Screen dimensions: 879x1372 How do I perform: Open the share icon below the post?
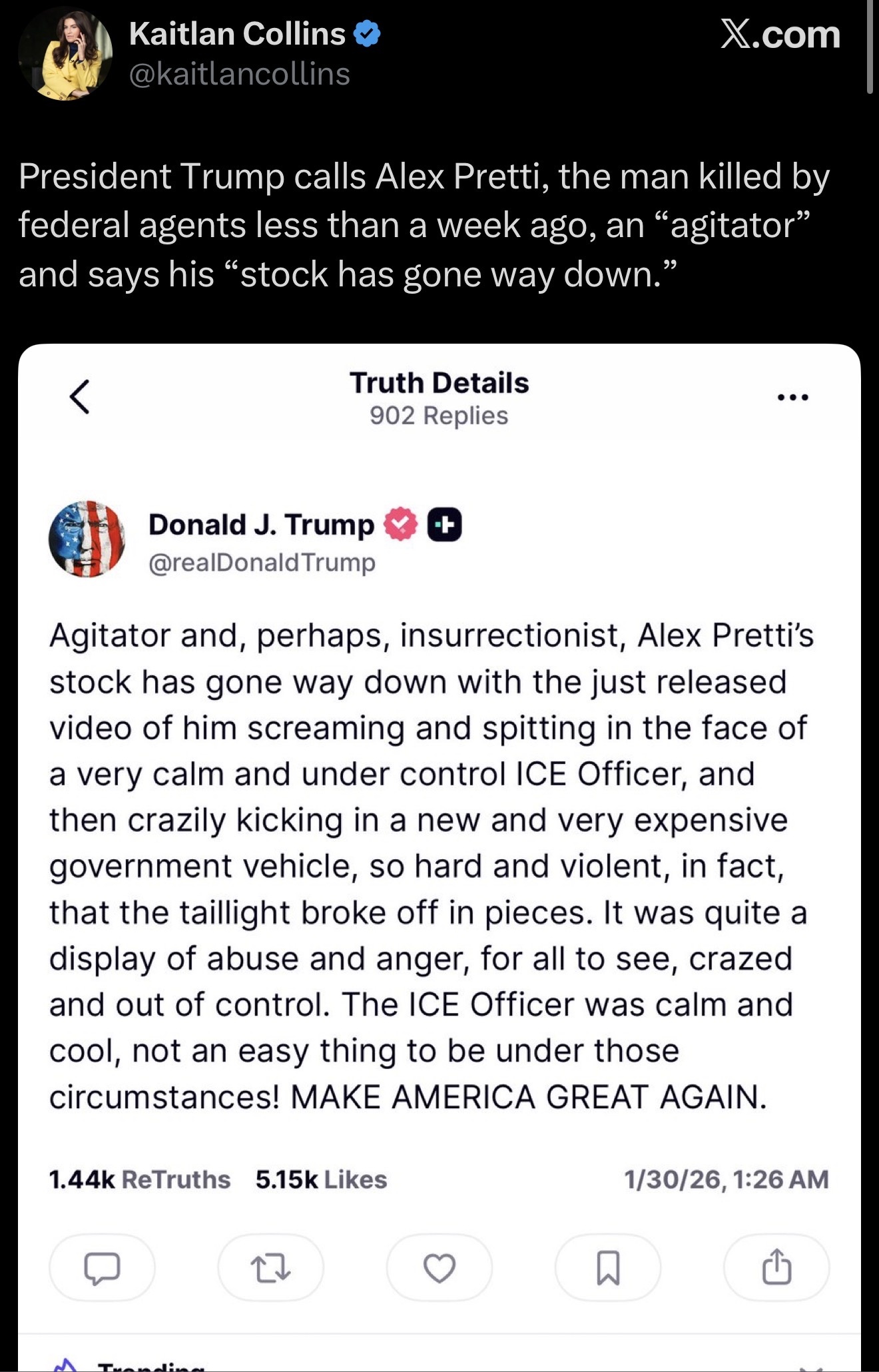click(776, 1267)
